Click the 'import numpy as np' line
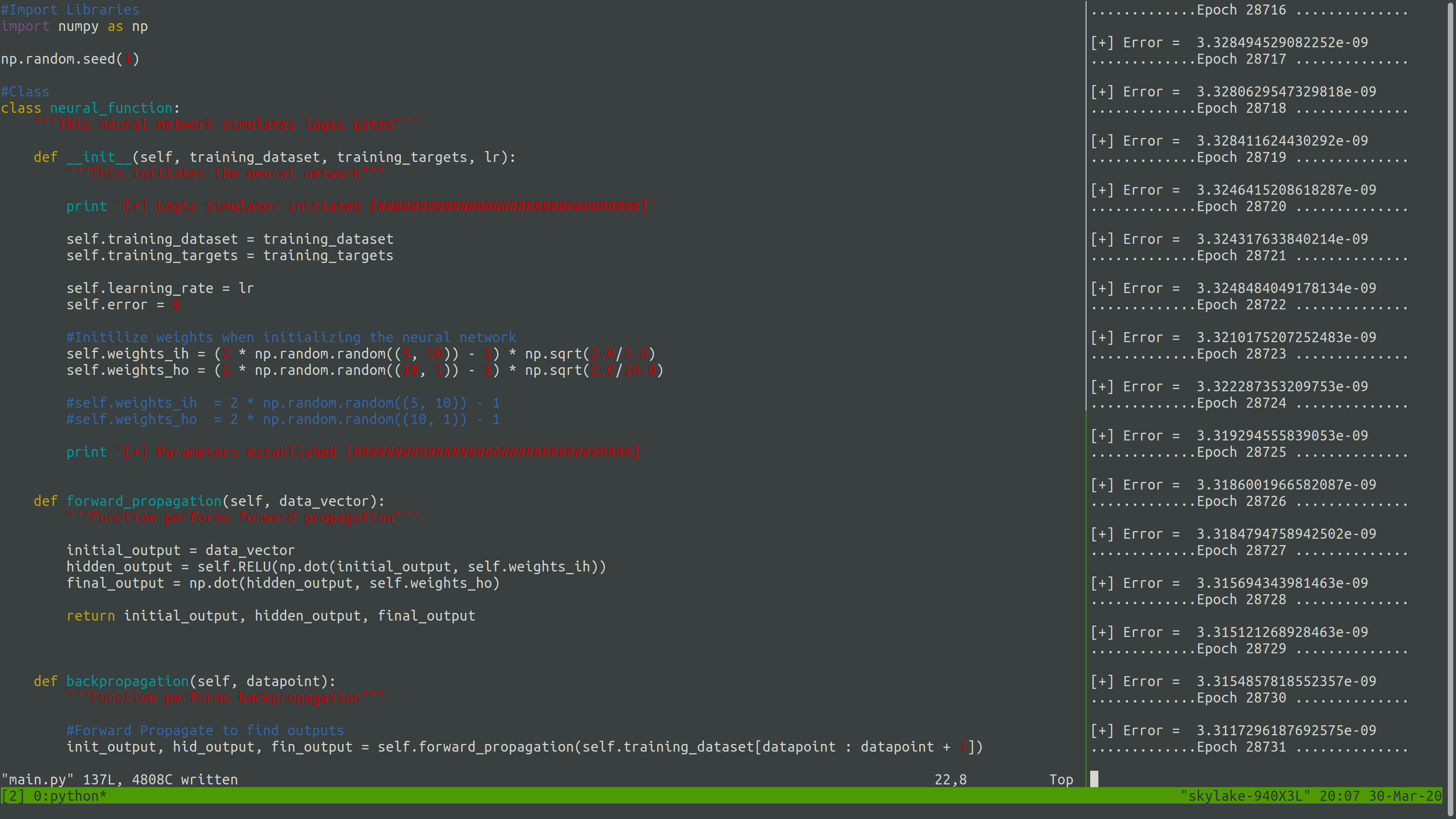 click(74, 26)
